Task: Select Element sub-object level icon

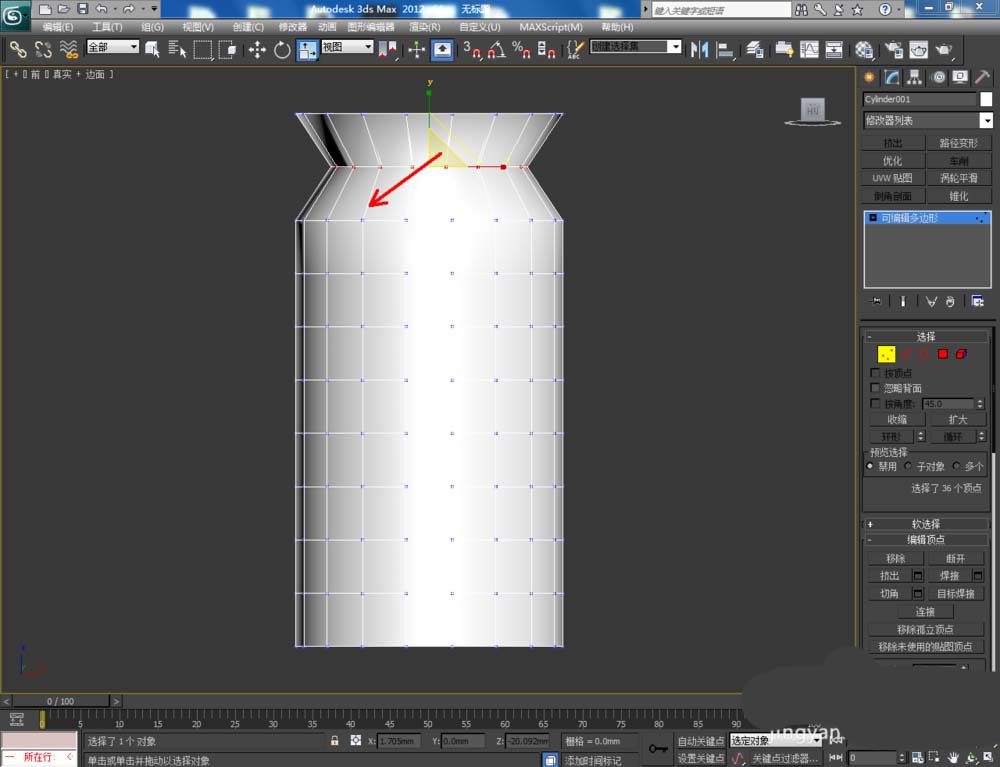Action: [x=961, y=354]
